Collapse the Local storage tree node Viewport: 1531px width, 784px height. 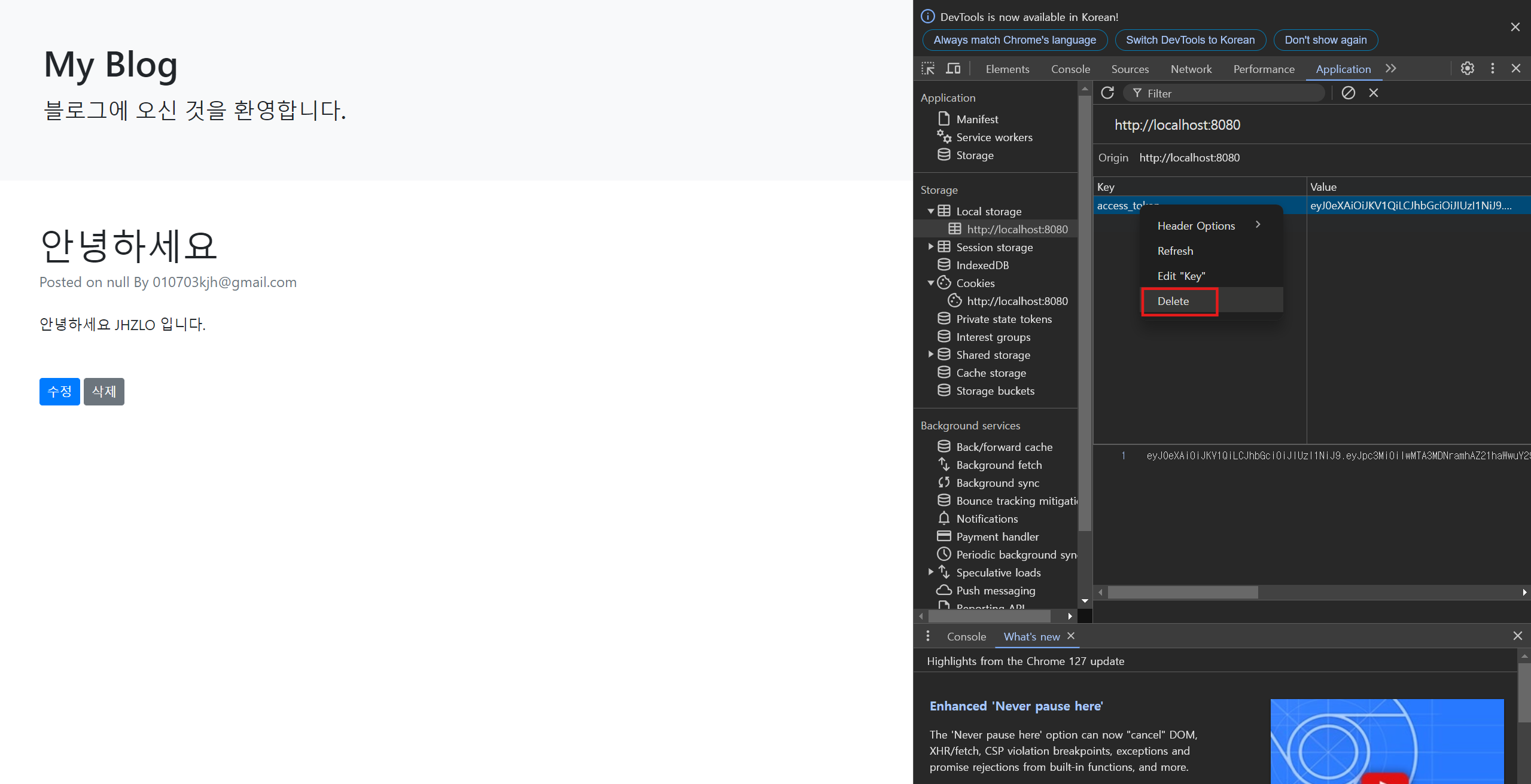pyautogui.click(x=930, y=211)
